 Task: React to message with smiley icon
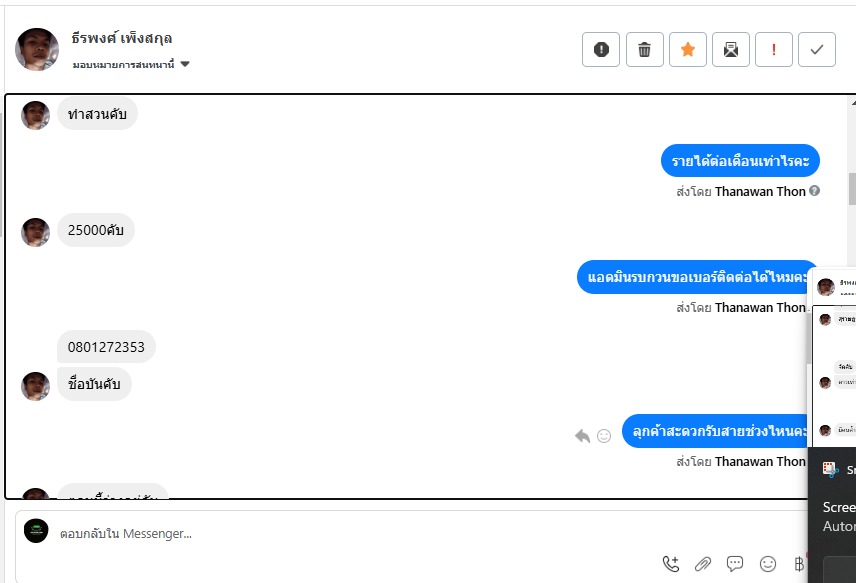(604, 436)
